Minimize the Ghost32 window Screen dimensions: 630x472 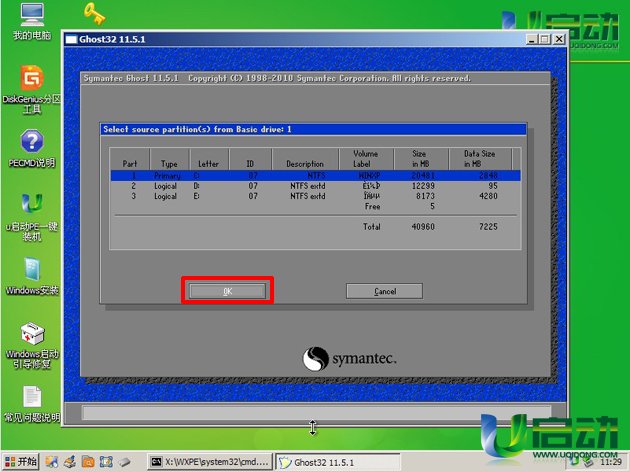[x=532, y=39]
